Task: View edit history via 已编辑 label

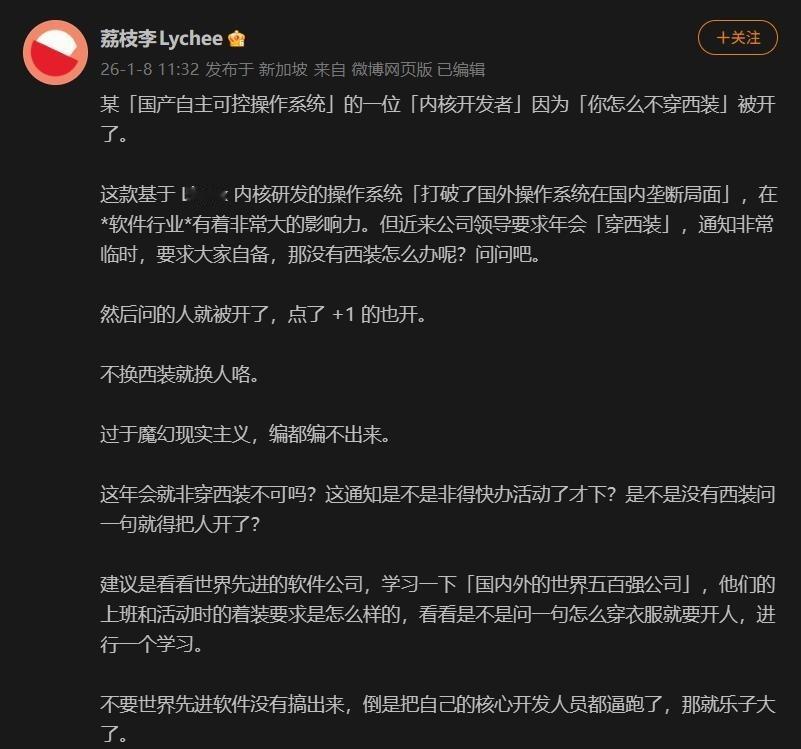Action: [x=461, y=69]
